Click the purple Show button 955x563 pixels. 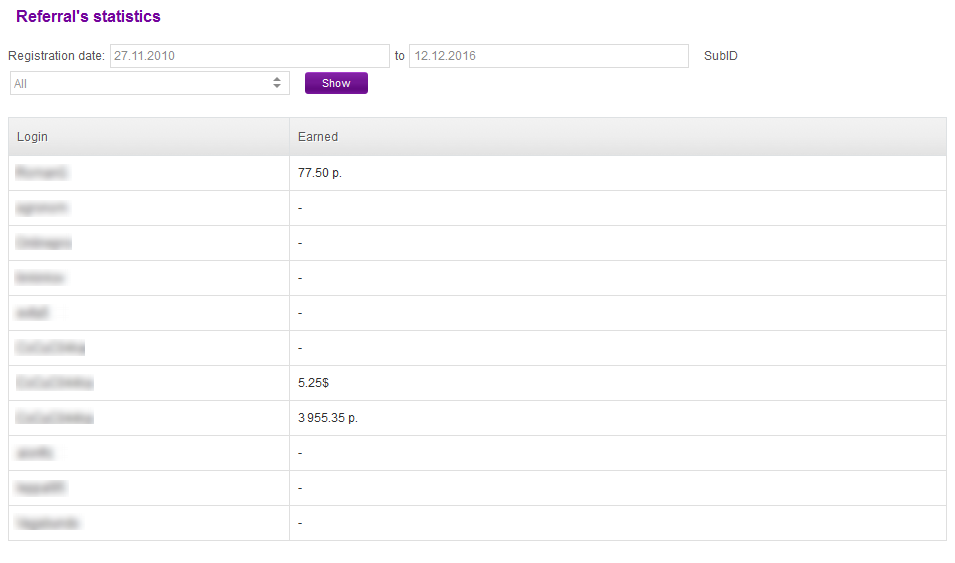(x=336, y=84)
